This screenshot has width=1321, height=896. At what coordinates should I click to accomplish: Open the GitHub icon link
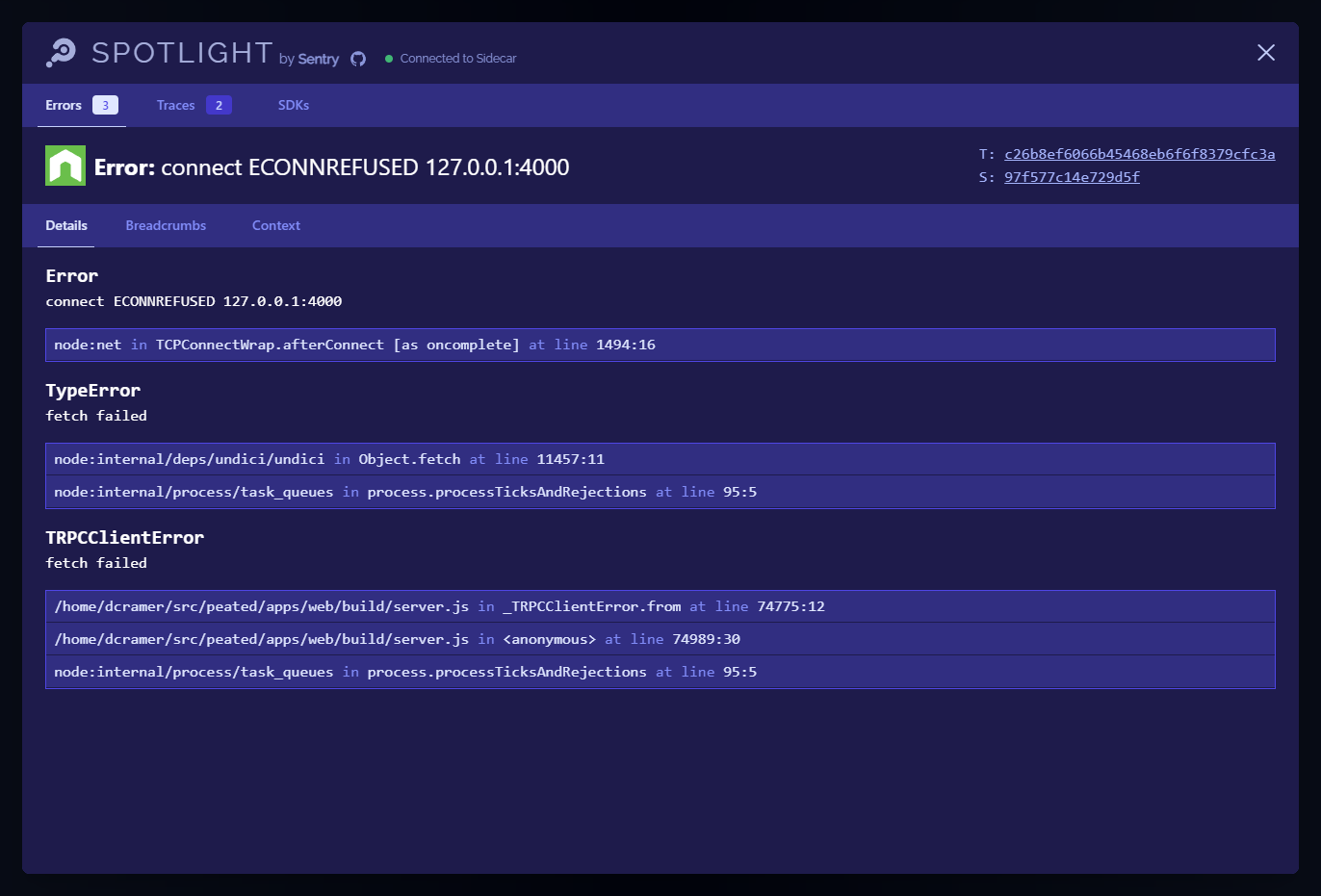[x=358, y=59]
